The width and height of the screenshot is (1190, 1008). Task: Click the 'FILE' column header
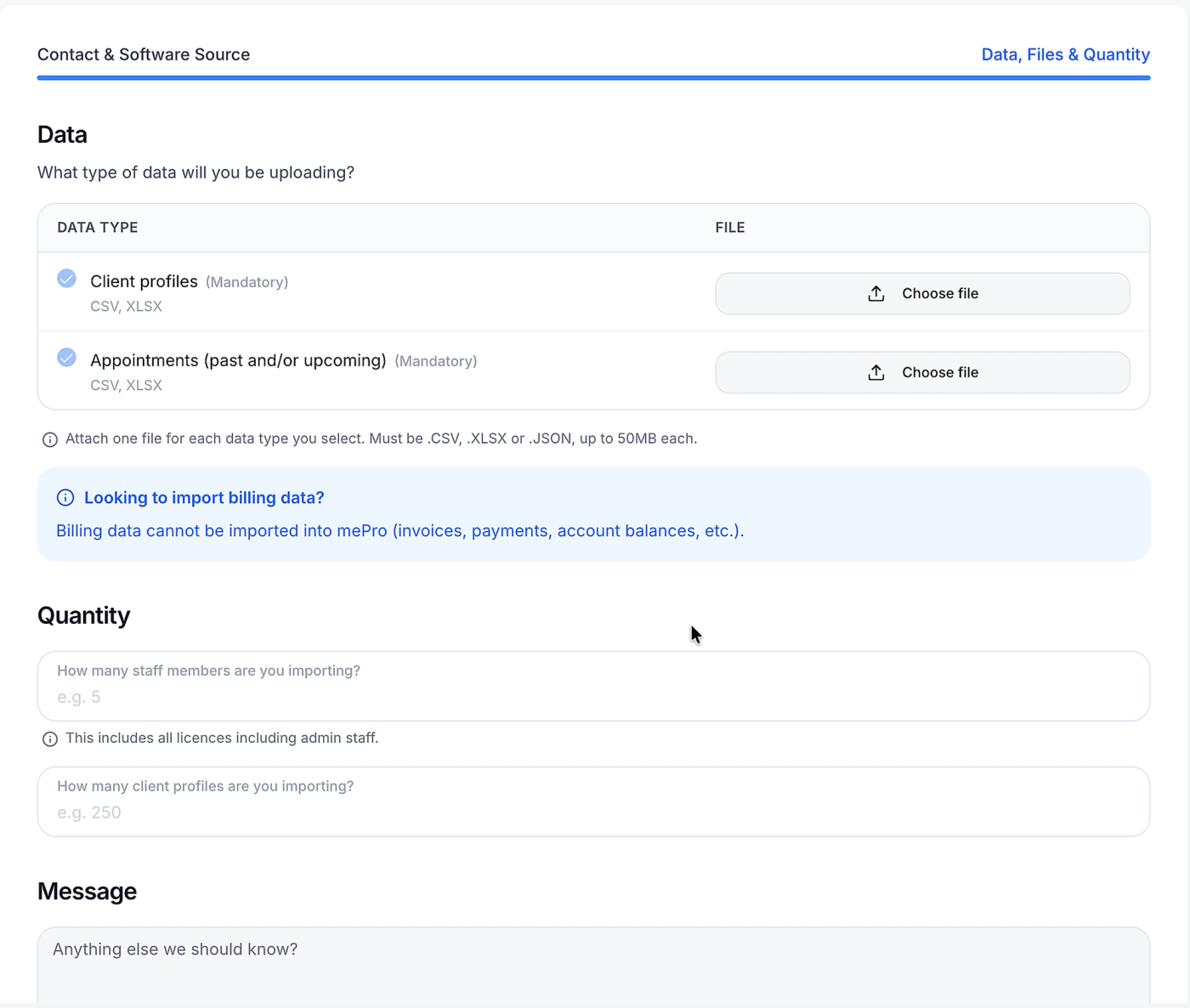[x=730, y=228]
